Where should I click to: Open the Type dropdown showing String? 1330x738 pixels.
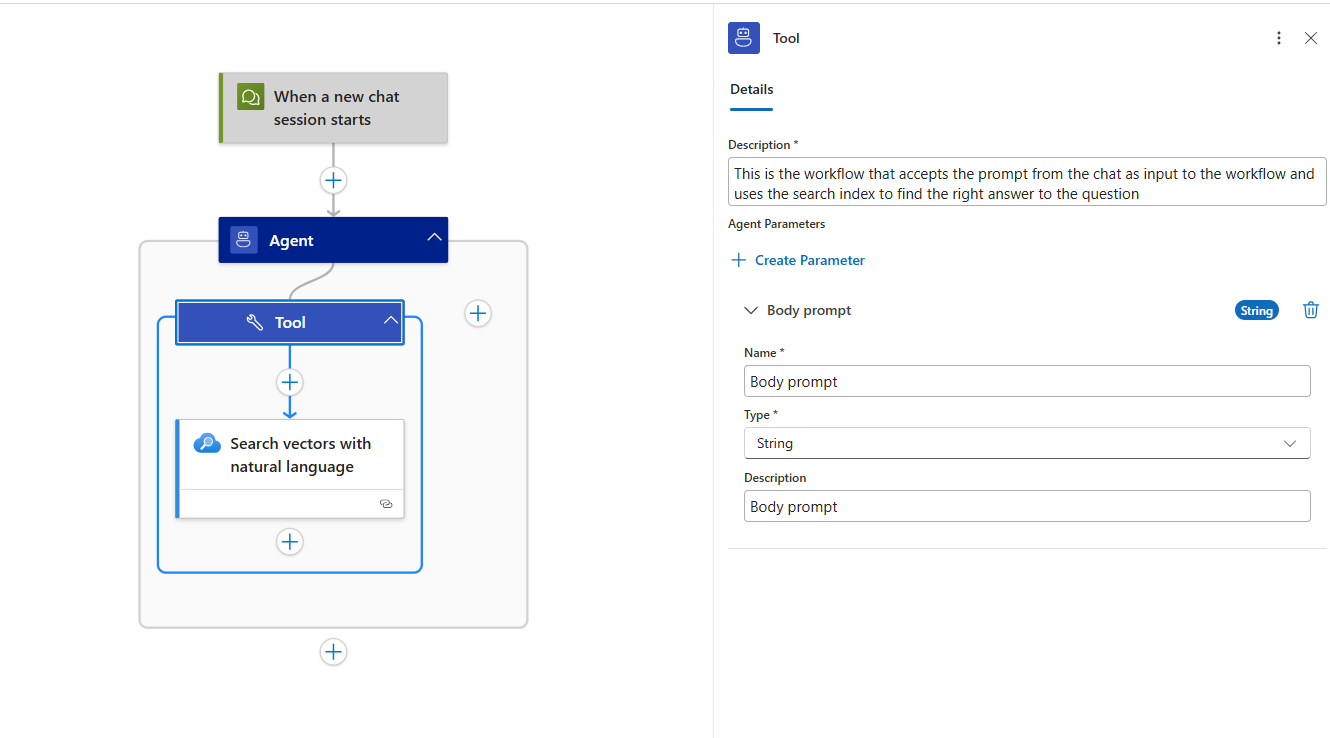1026,443
